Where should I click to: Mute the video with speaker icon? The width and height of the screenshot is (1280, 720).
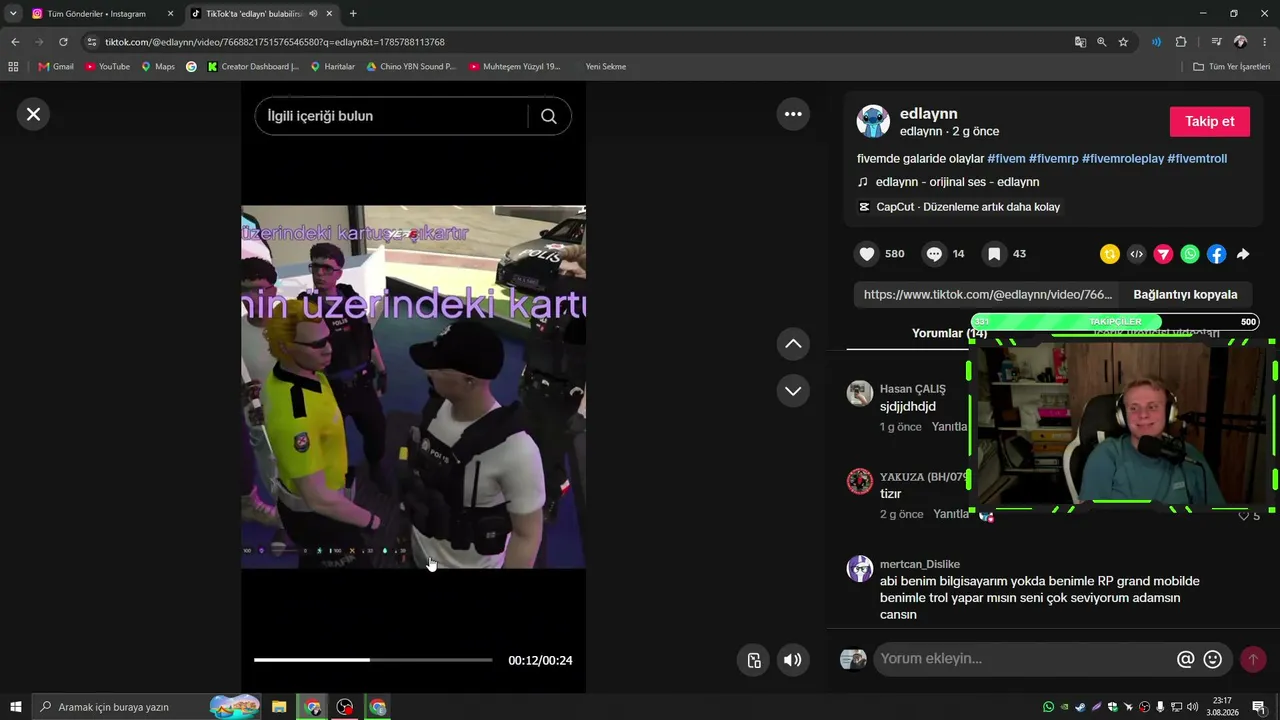tap(792, 660)
